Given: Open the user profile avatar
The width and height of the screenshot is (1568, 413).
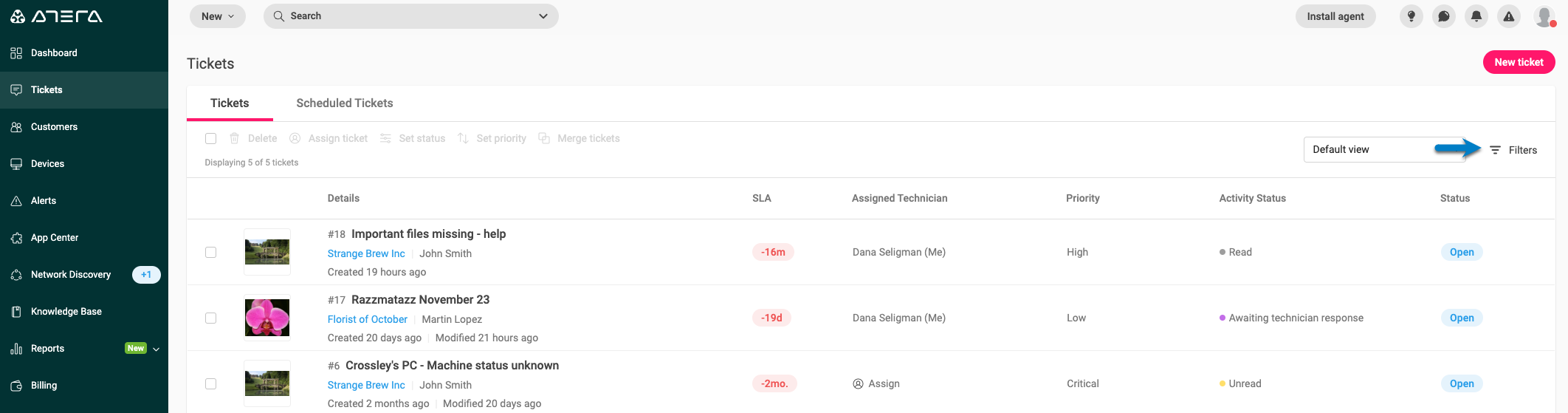Looking at the screenshot, I should pos(1544,16).
